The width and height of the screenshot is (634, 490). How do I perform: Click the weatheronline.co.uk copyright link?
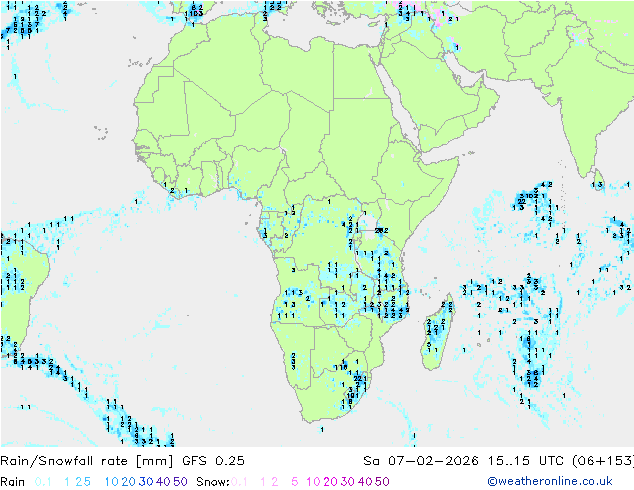[550, 481]
